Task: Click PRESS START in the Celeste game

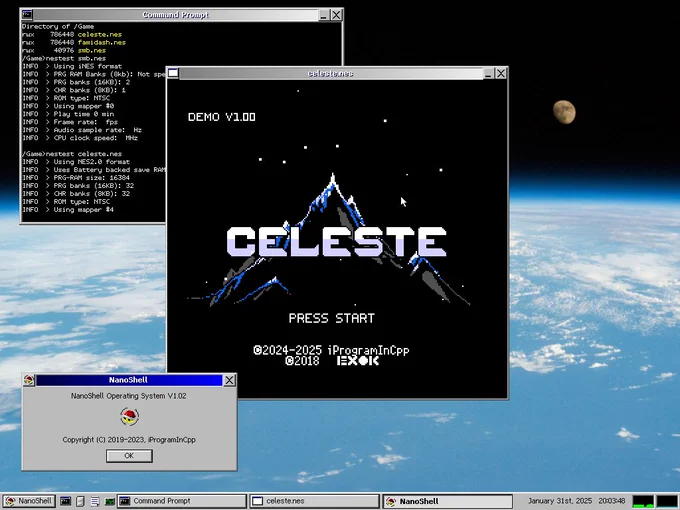Action: [332, 318]
